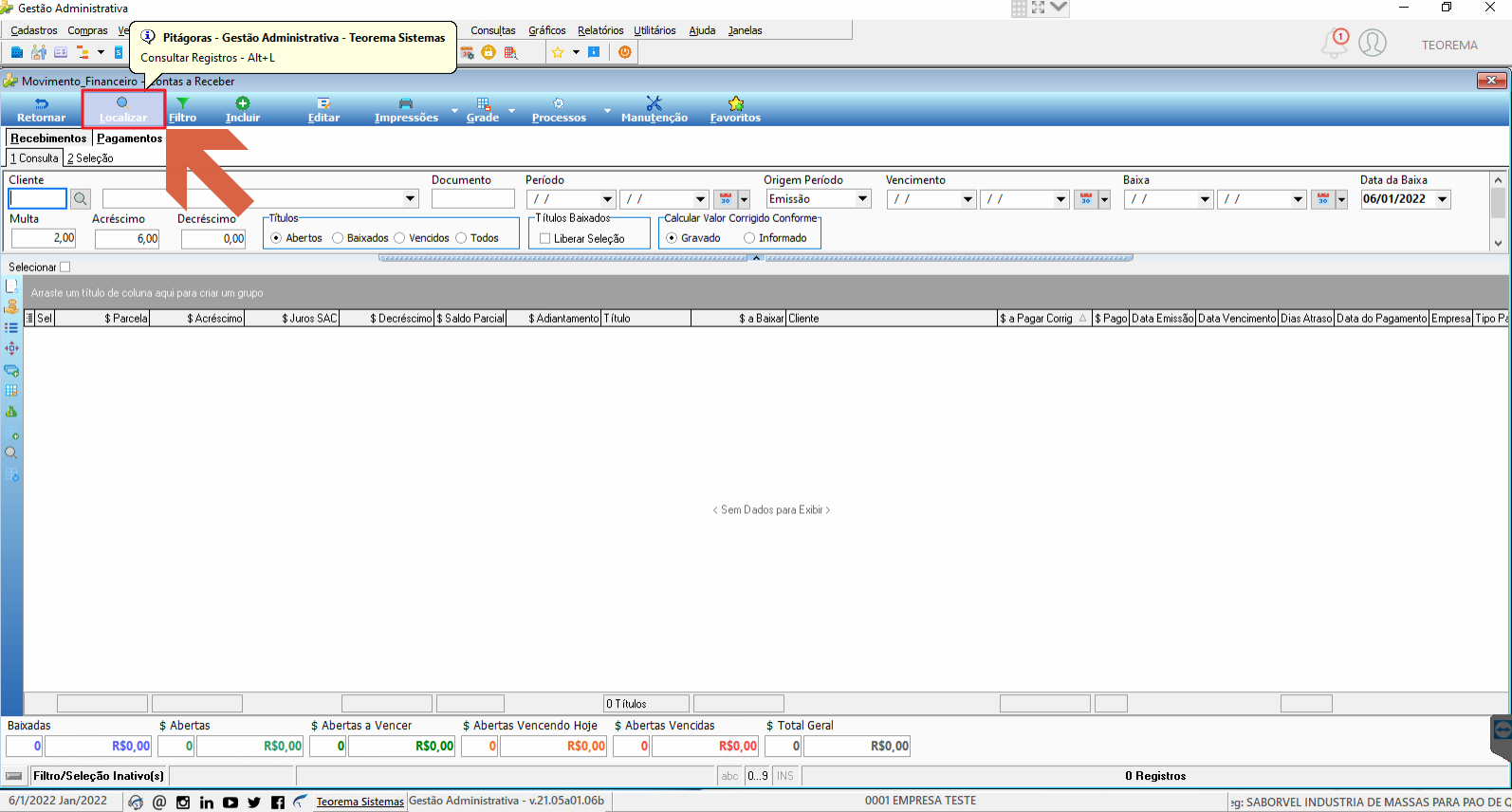Image resolution: width=1512 pixels, height=812 pixels.
Task: Sort by the $ a Pagar Corrig column
Action: 1043,319
